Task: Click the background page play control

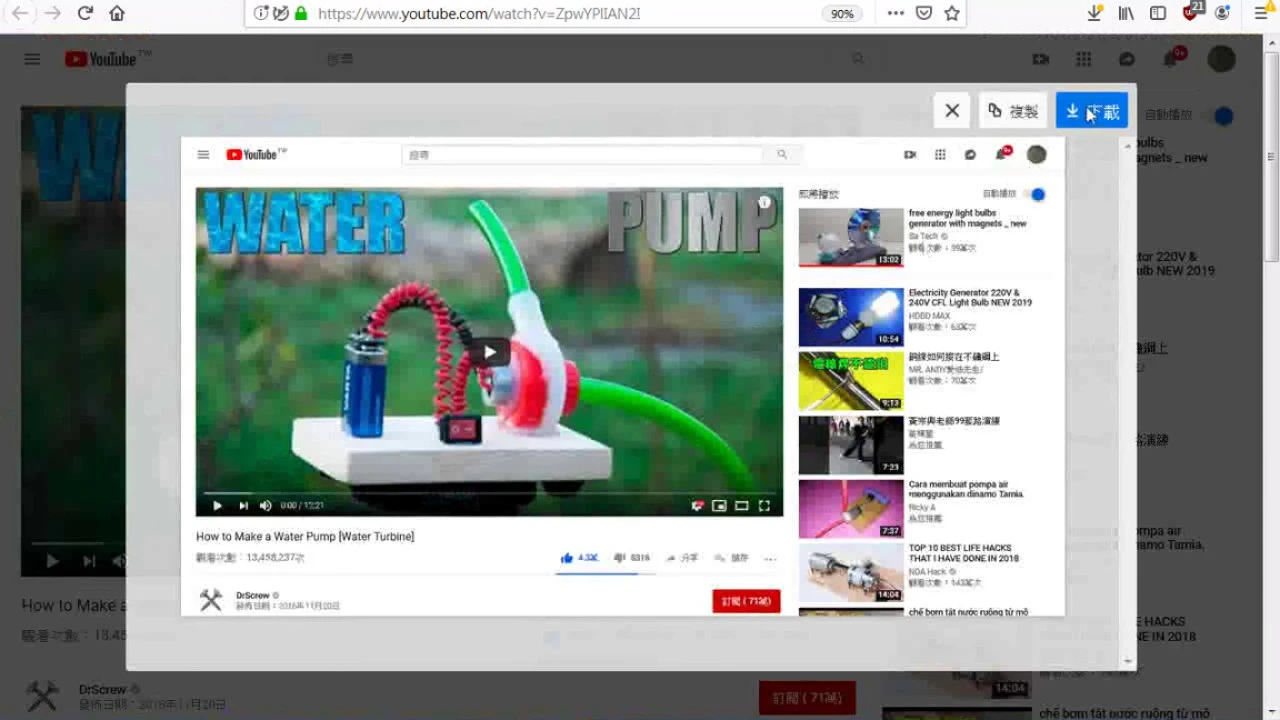Action: pyautogui.click(x=52, y=561)
